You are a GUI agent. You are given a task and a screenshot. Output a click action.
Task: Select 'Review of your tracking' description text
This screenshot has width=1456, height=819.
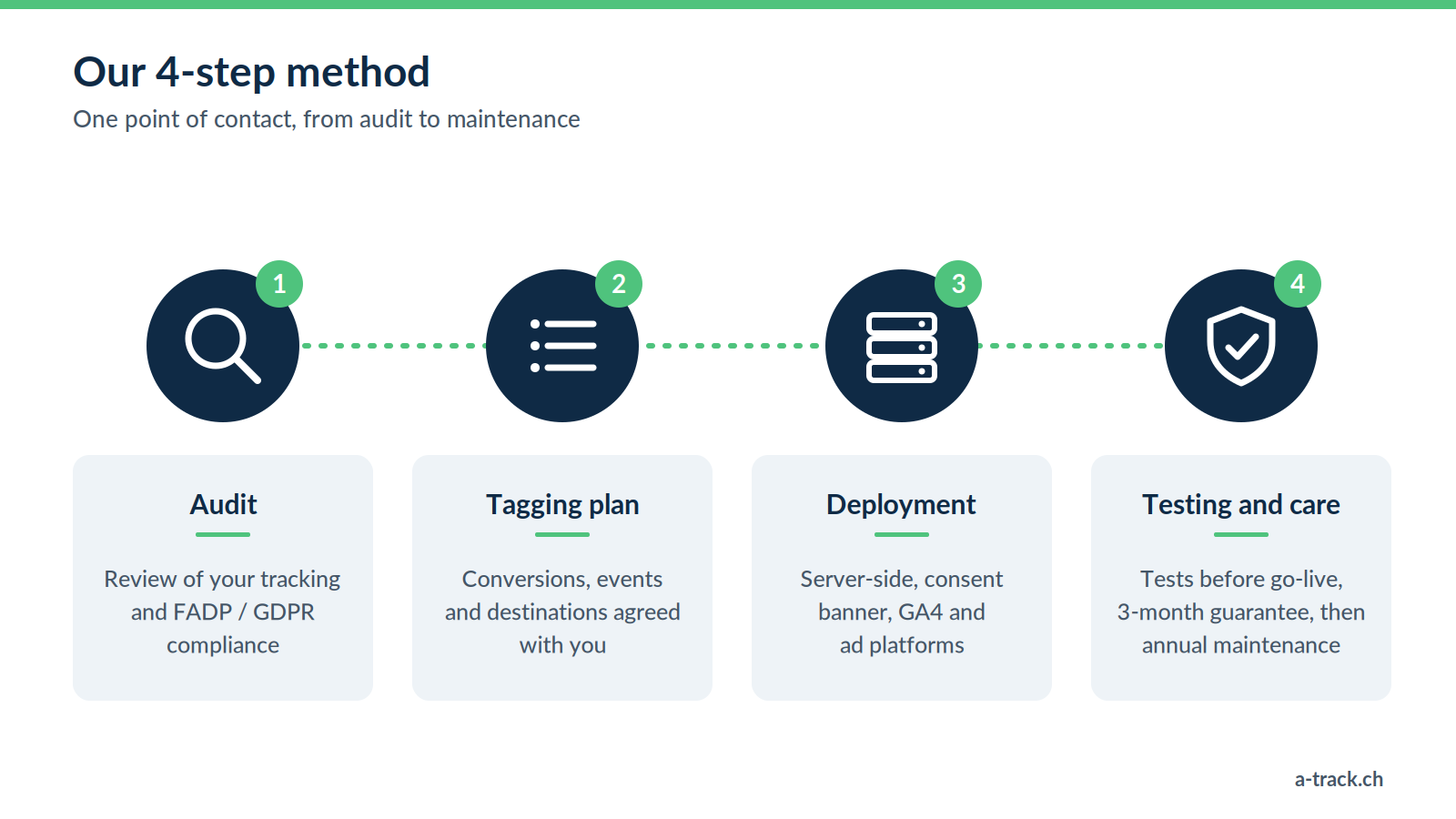coord(223,612)
